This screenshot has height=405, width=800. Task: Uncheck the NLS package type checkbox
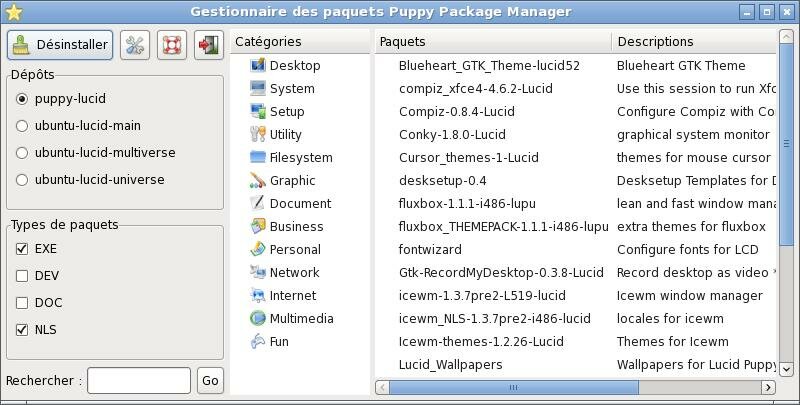[x=22, y=330]
